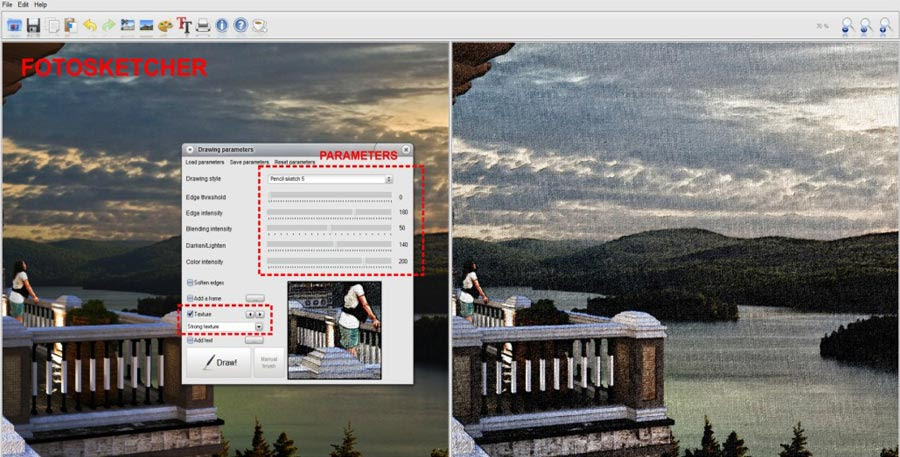Open the blue info icon
Image resolution: width=900 pixels, height=457 pixels.
(222, 25)
